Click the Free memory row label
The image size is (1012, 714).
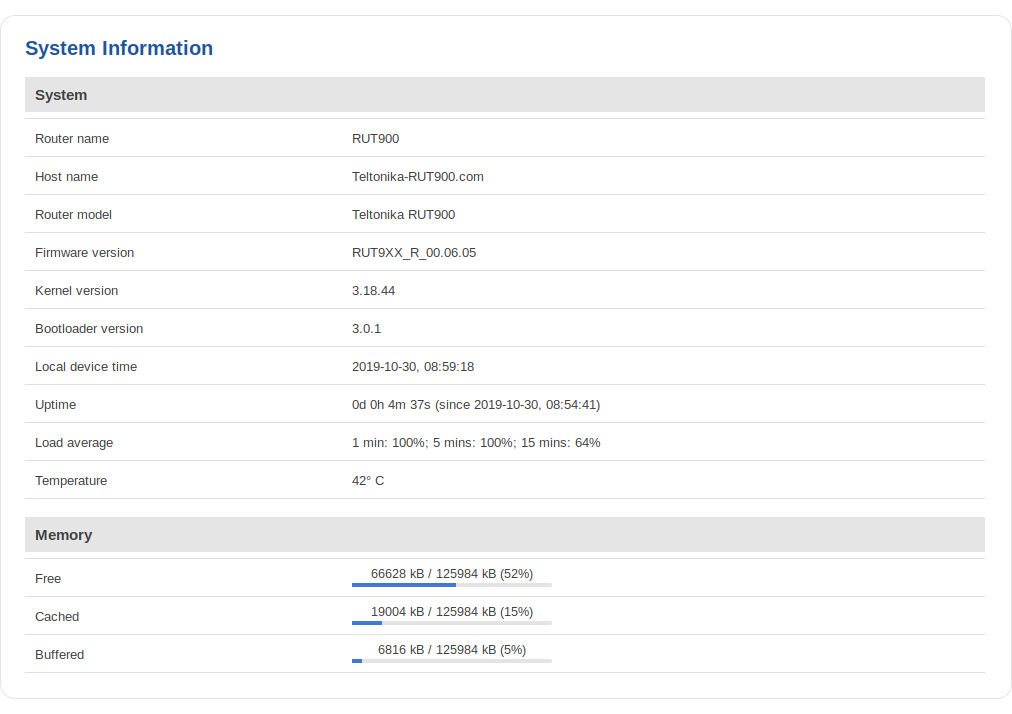click(48, 579)
